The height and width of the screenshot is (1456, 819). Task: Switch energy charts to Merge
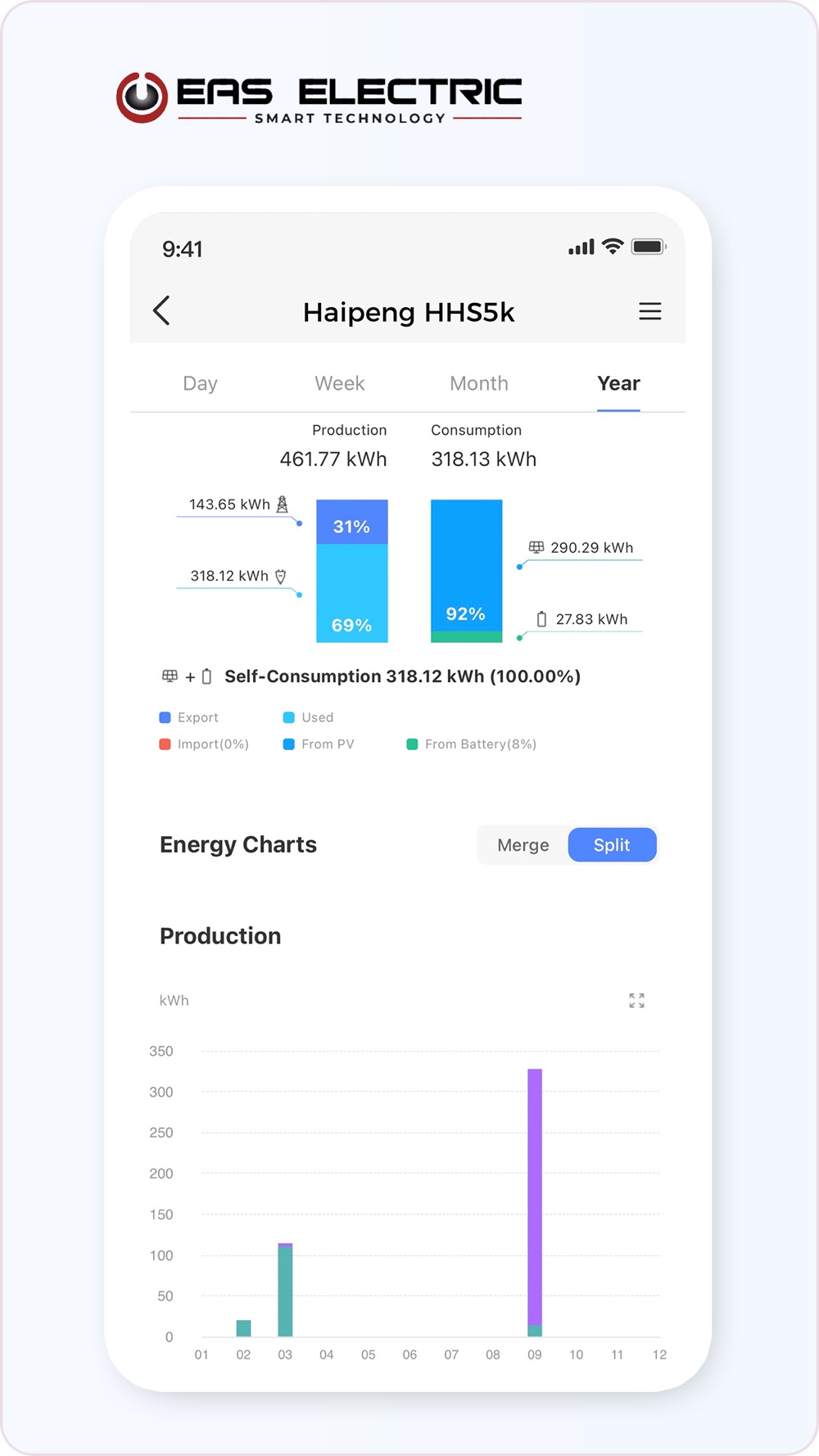523,845
